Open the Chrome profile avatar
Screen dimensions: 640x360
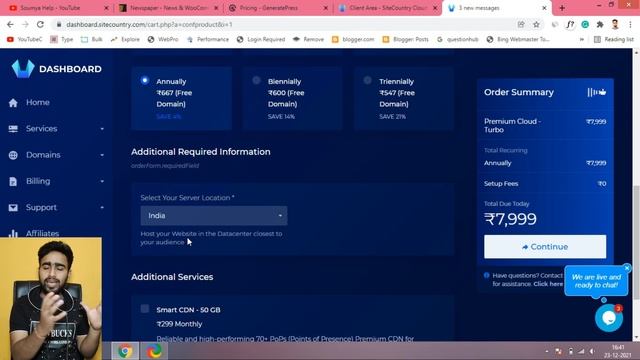(615, 24)
